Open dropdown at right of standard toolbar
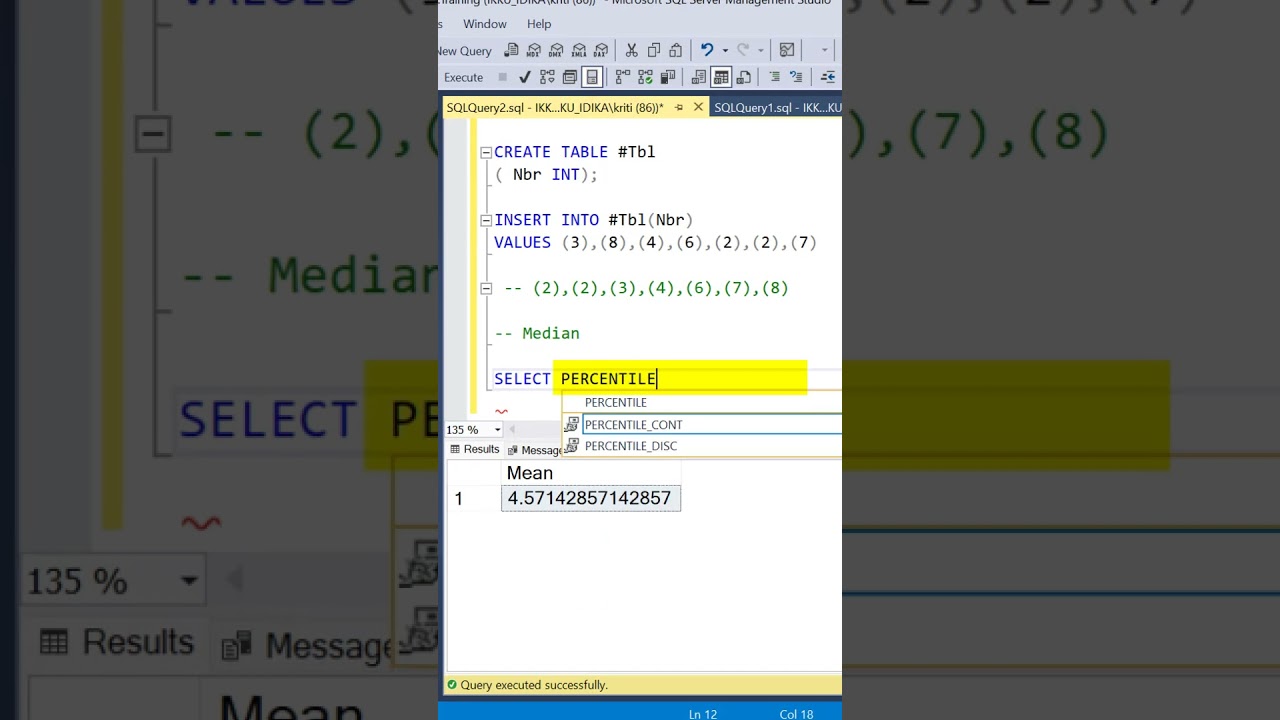 pos(824,50)
